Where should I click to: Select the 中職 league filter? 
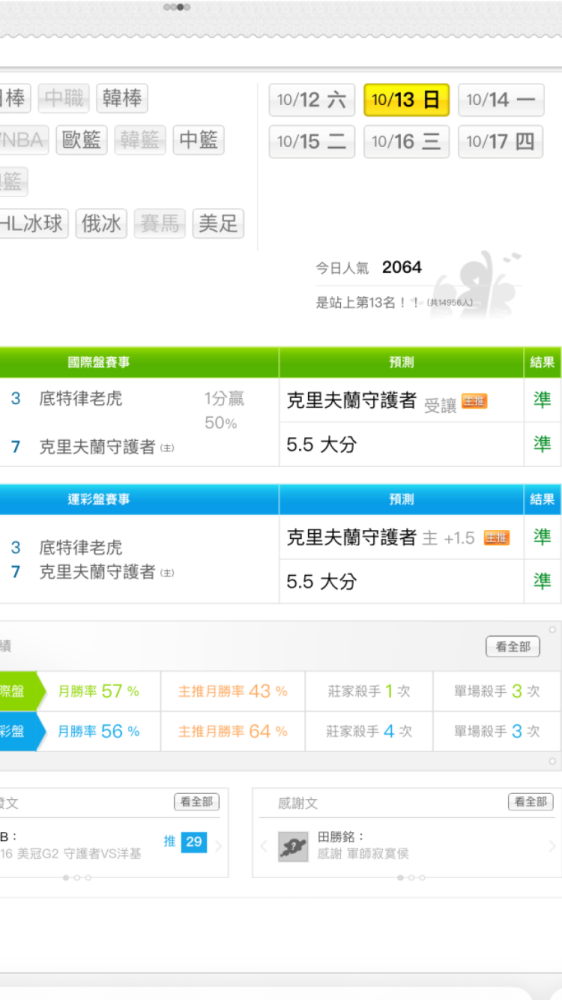coord(63,99)
